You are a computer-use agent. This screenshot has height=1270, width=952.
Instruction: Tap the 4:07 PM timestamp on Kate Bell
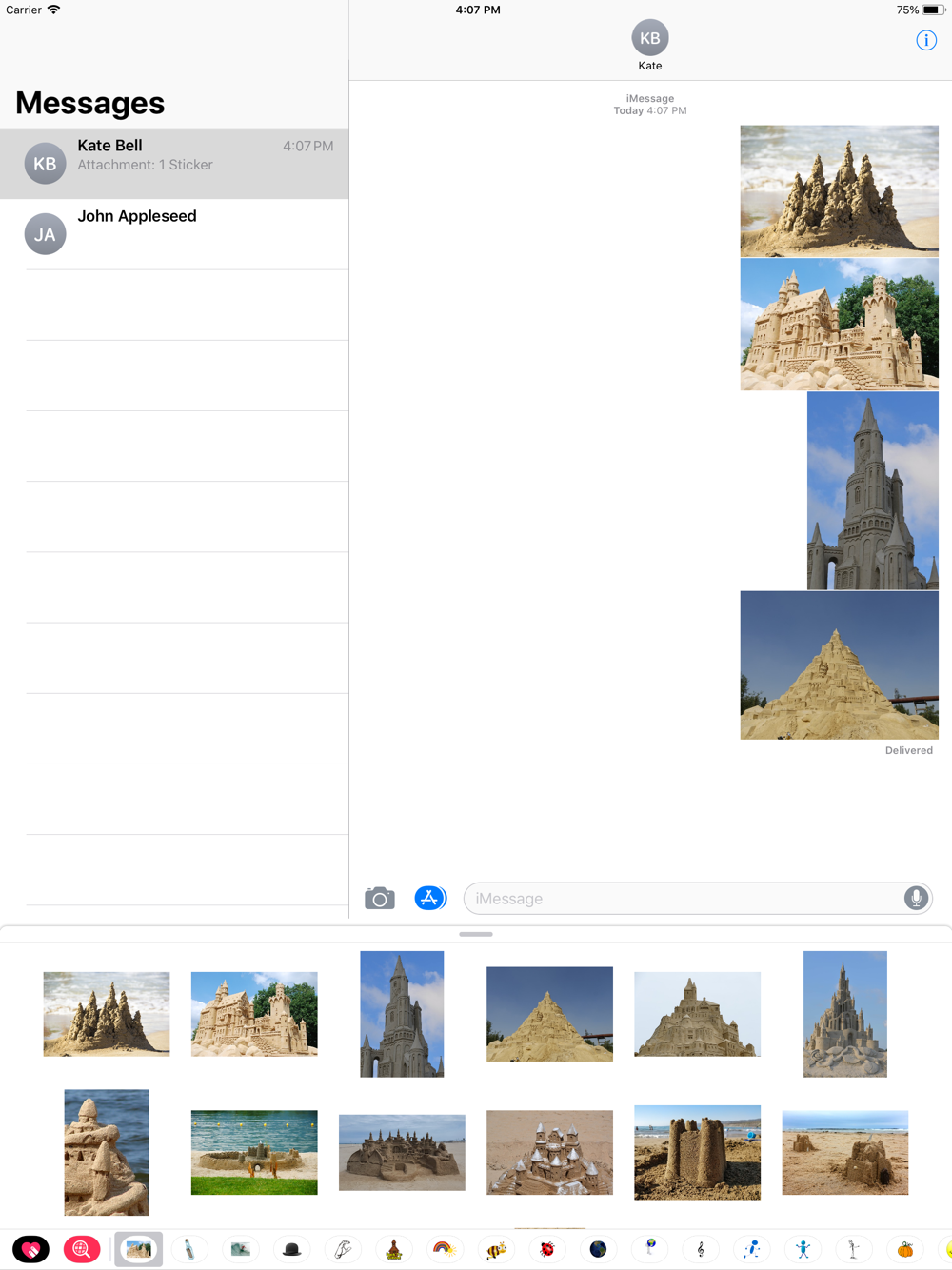point(308,147)
